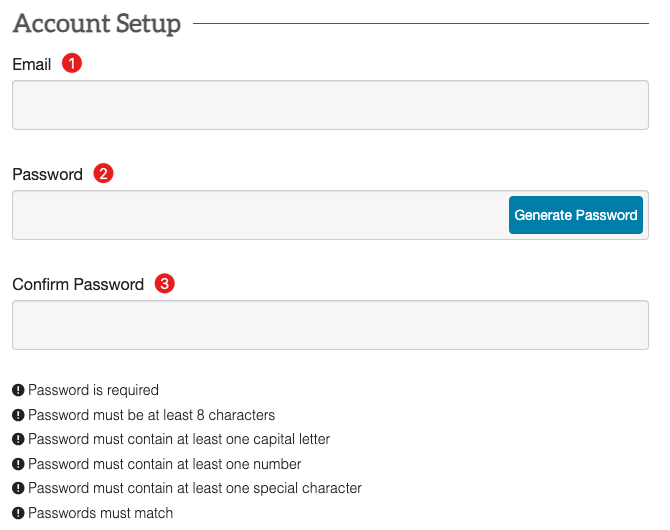Focus the Confirm Password input field
Image resolution: width=670 pixels, height=530 pixels.
pyautogui.click(x=330, y=325)
